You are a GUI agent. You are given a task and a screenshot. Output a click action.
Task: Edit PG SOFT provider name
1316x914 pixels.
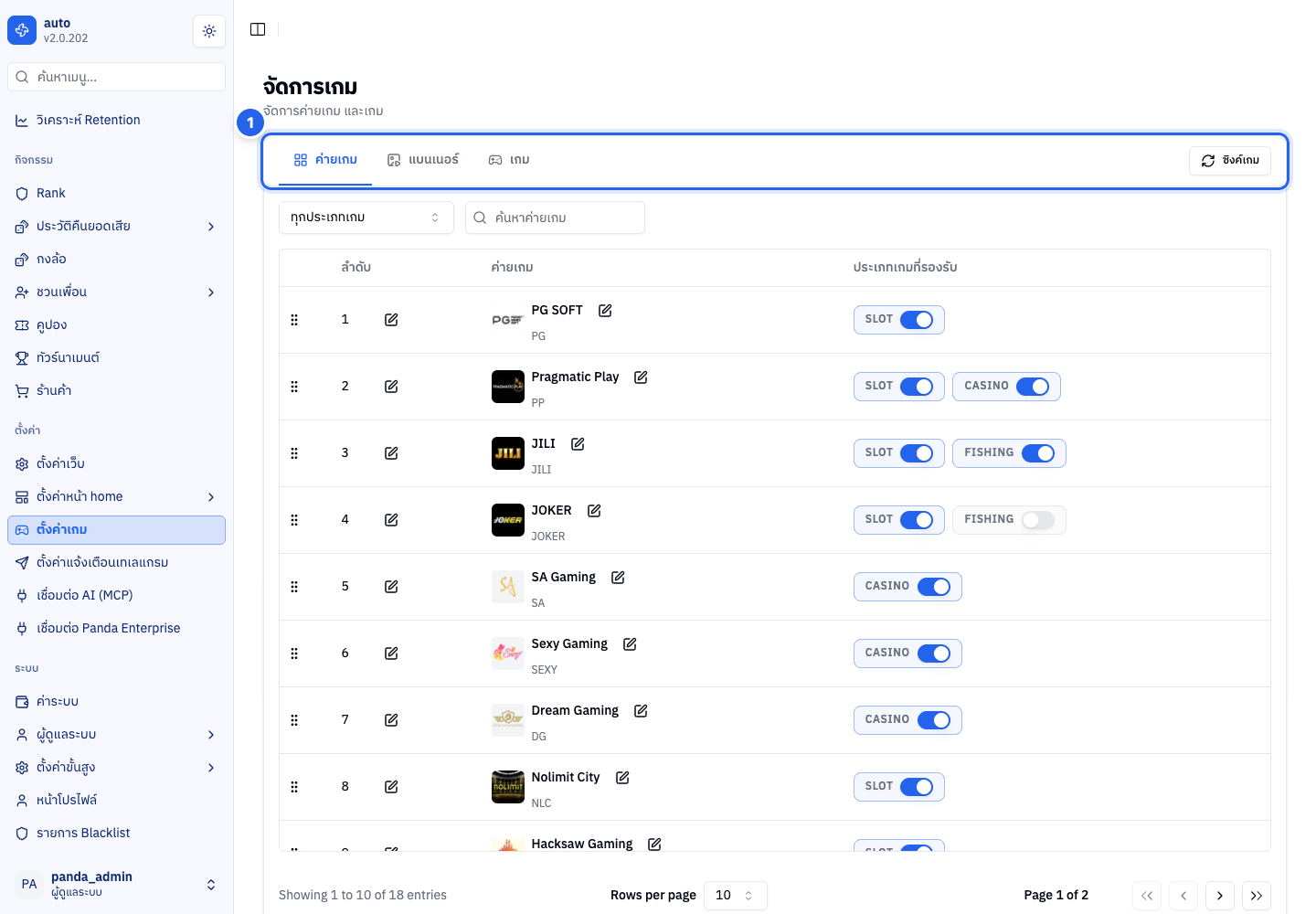(x=605, y=311)
